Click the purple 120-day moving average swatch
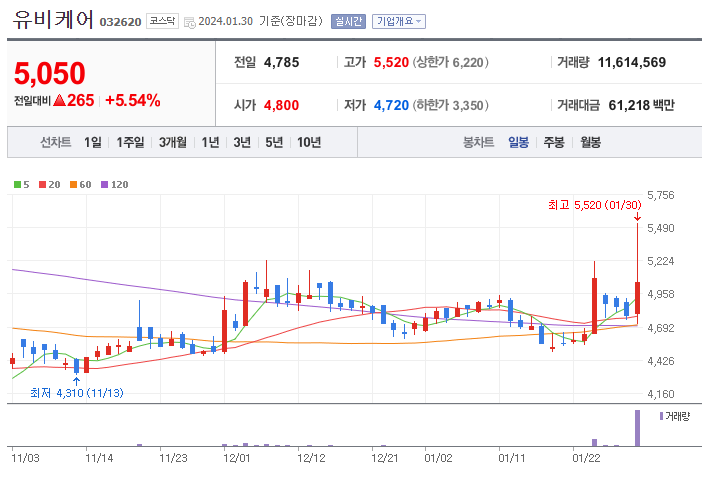Screen dimensions: 702x477 coord(104,185)
